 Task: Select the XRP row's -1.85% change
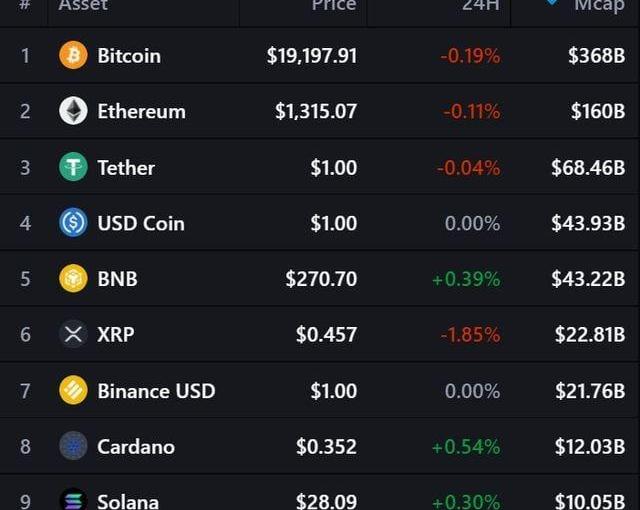[470, 335]
